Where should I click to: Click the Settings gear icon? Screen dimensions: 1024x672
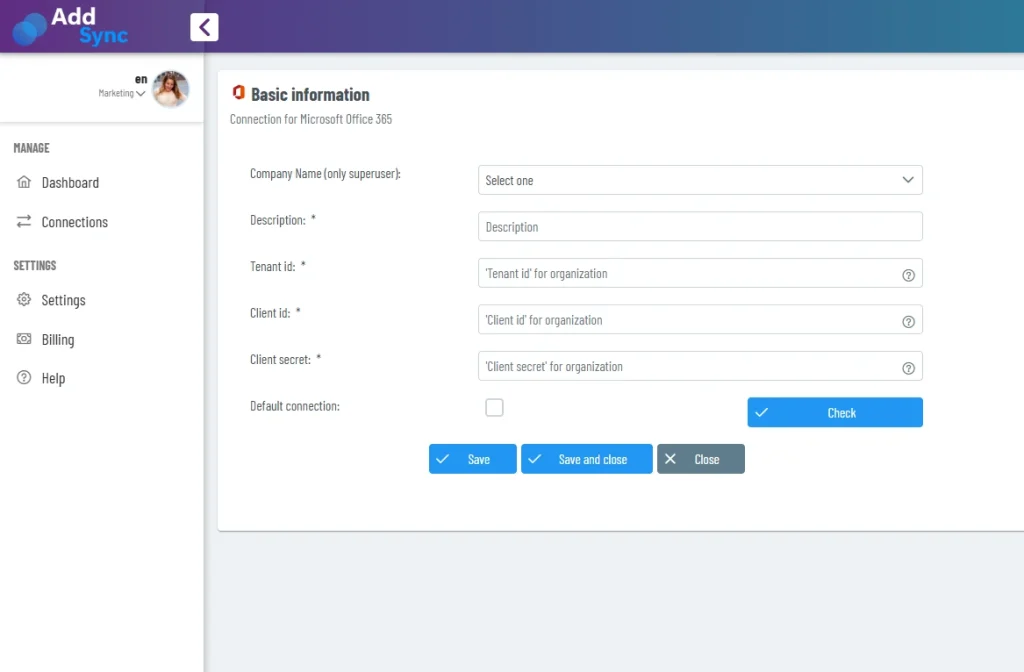point(24,300)
